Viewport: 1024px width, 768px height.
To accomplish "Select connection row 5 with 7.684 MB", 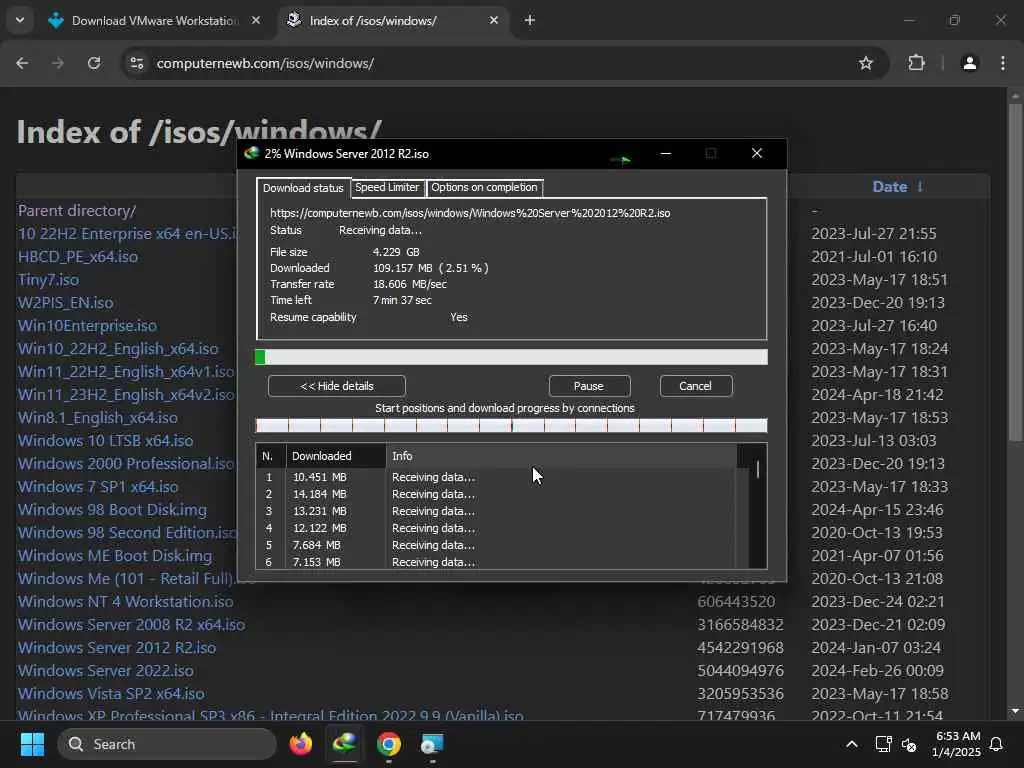I will point(496,545).
